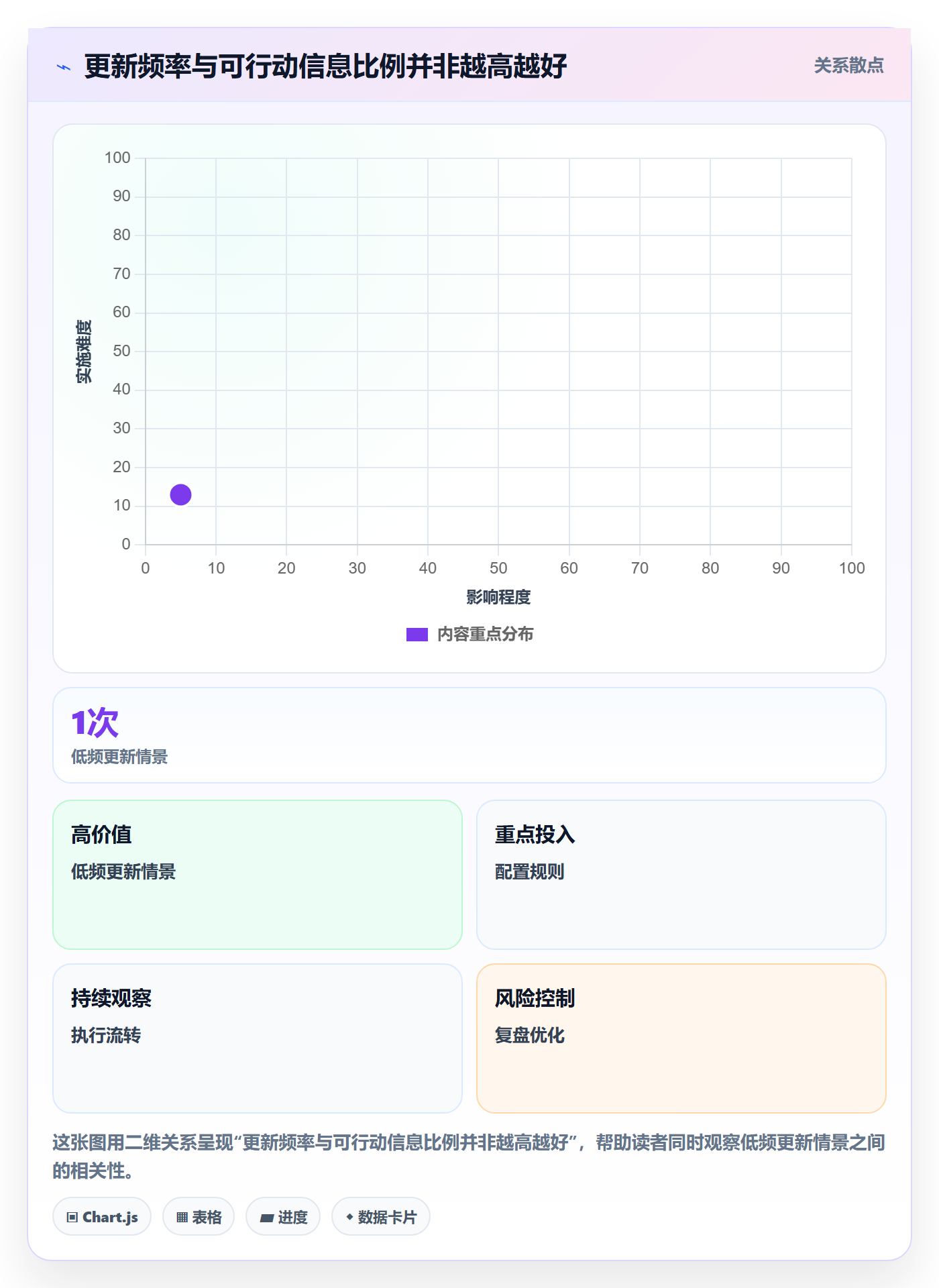Open the 重点投入 quadrant card

click(681, 875)
